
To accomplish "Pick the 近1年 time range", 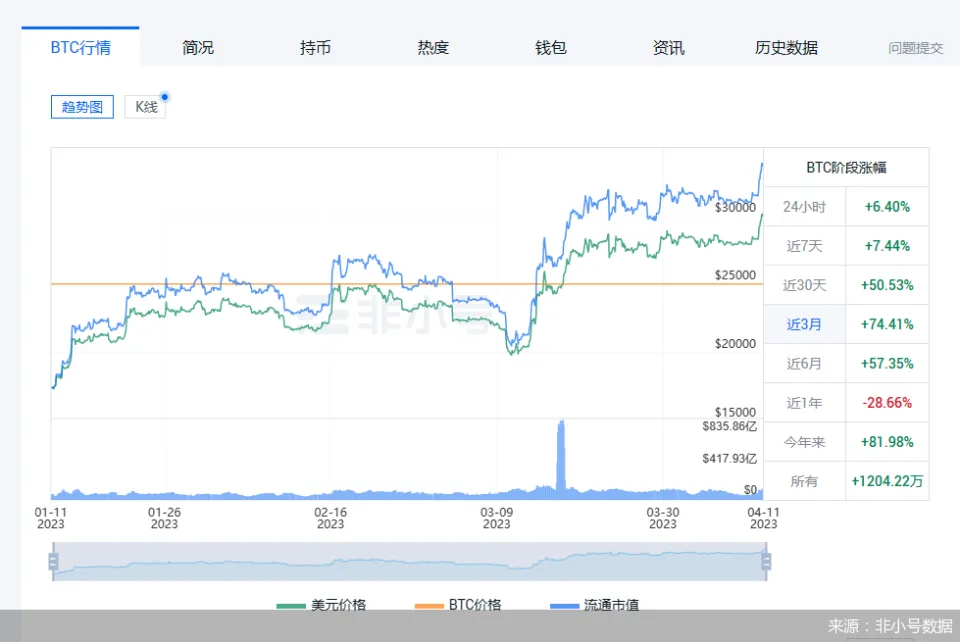I will tap(804, 402).
